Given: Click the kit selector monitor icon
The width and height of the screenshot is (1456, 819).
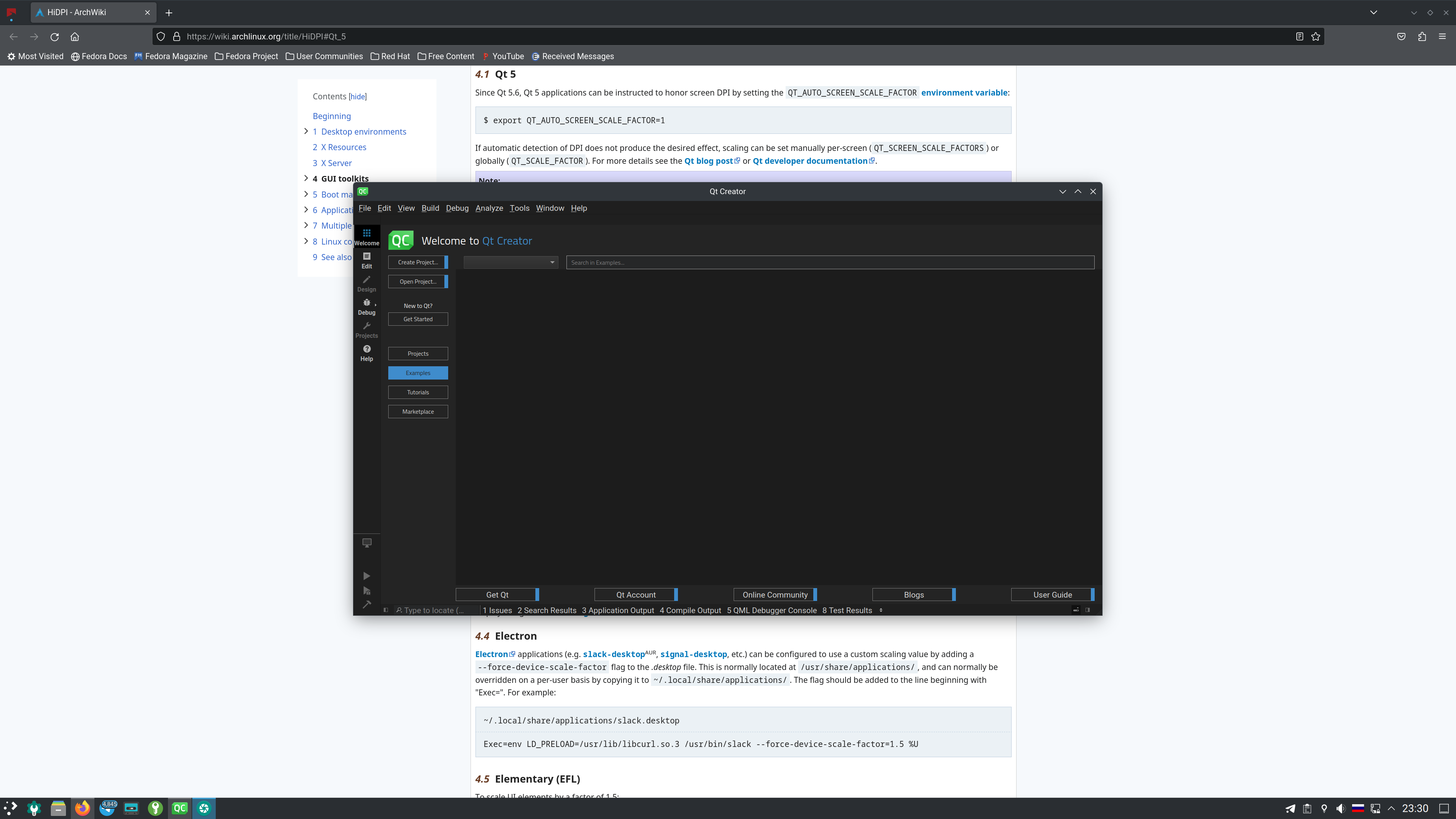Looking at the screenshot, I should pos(366,543).
